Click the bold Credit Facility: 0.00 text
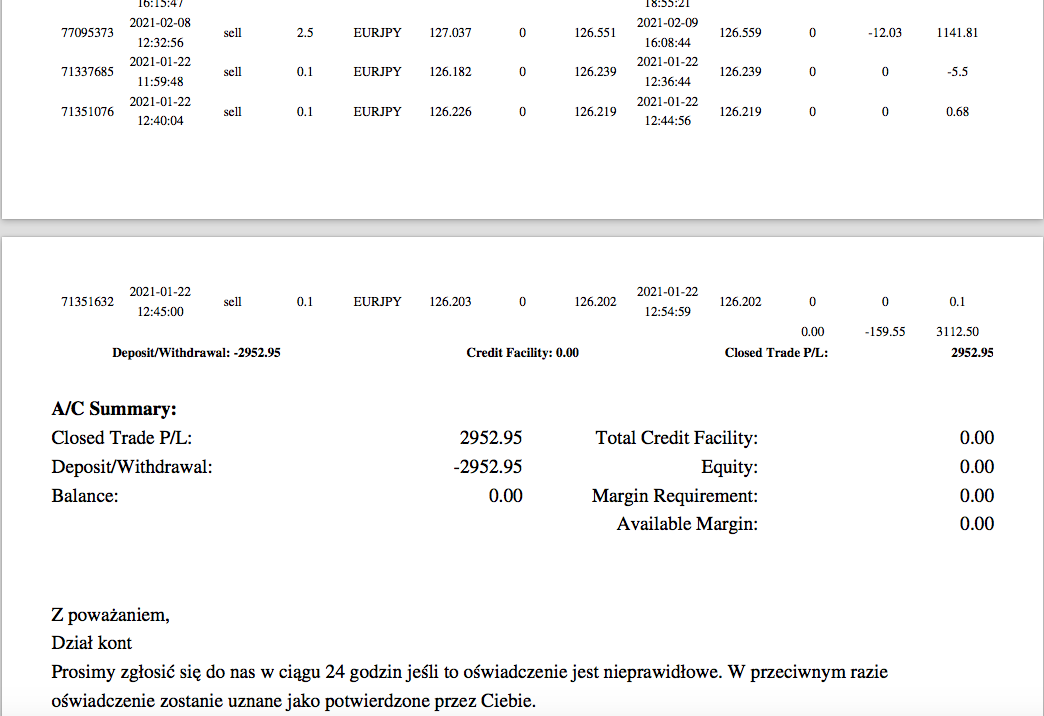 [522, 353]
